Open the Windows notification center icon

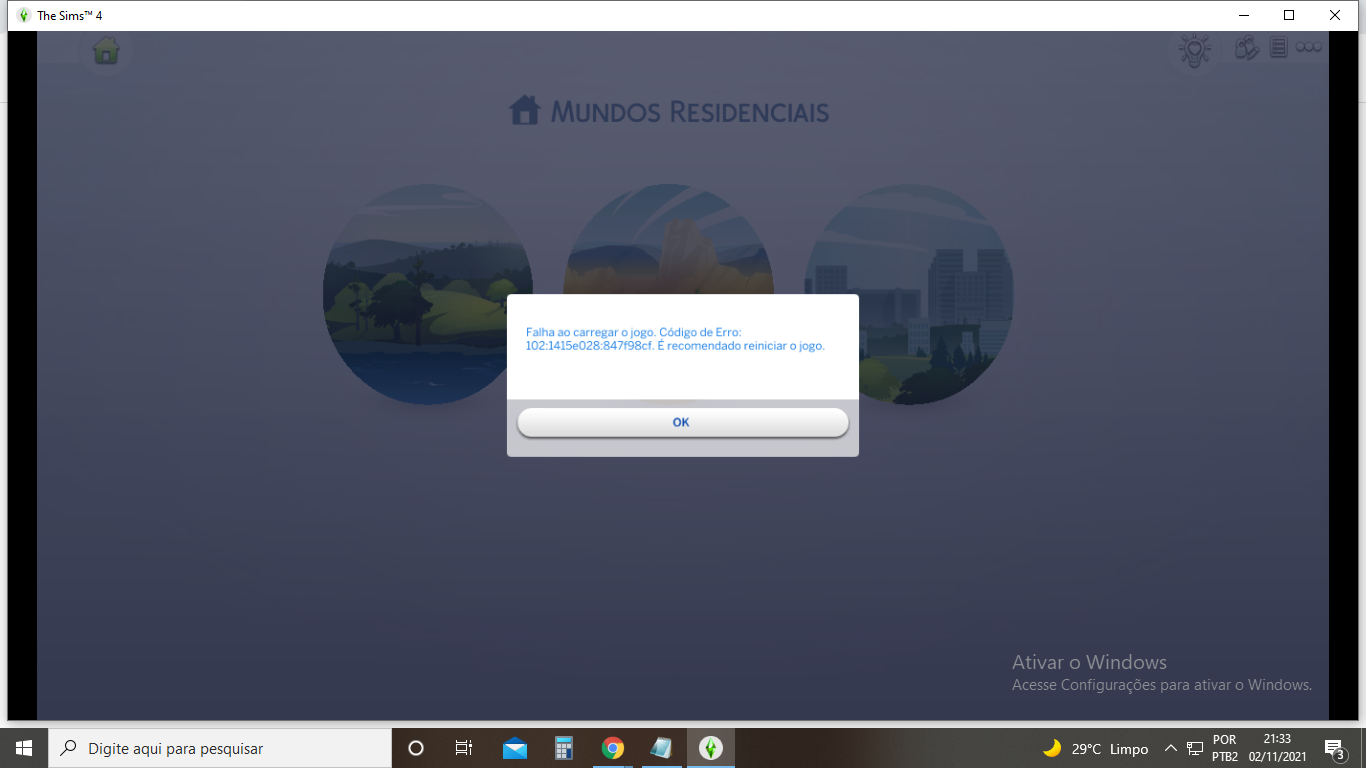1334,748
